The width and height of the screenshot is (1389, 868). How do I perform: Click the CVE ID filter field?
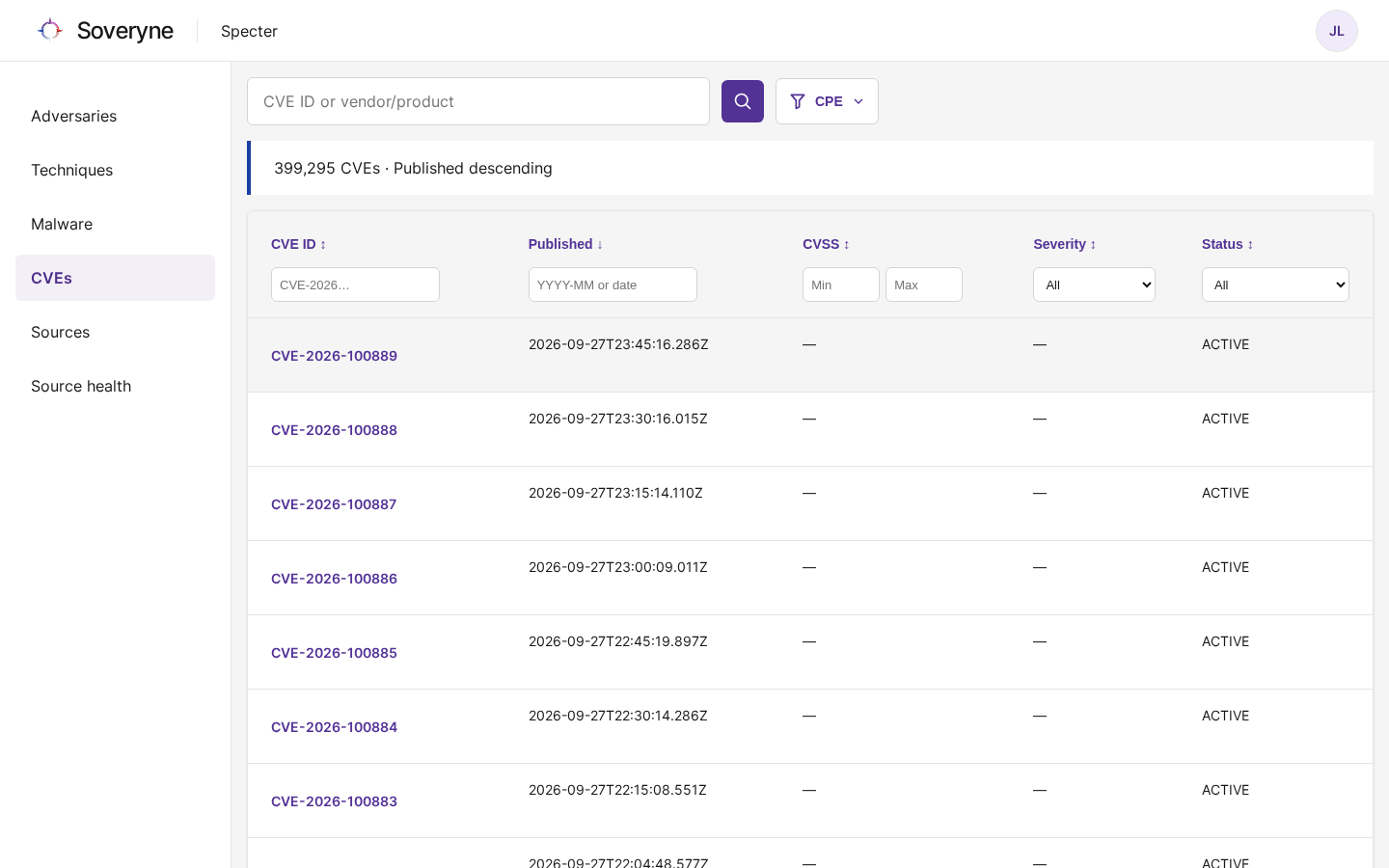tap(355, 285)
